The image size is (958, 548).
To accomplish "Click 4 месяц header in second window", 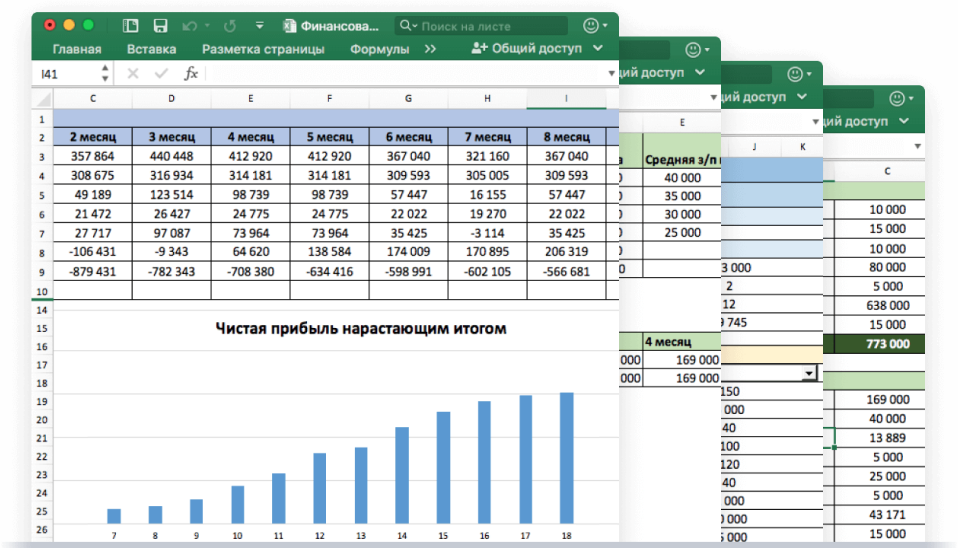I will (x=682, y=342).
